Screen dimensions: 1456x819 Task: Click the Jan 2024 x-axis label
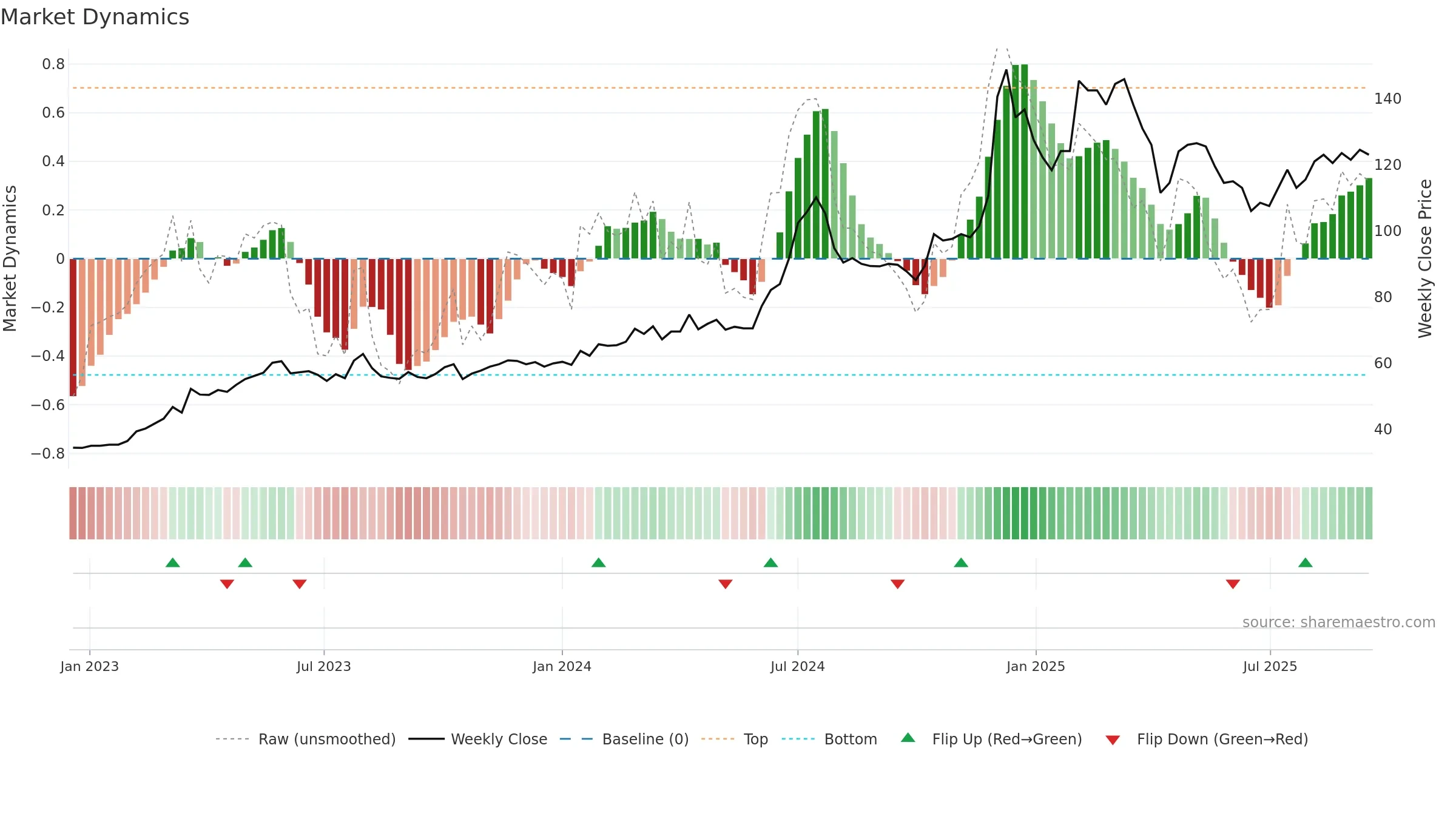click(x=562, y=666)
